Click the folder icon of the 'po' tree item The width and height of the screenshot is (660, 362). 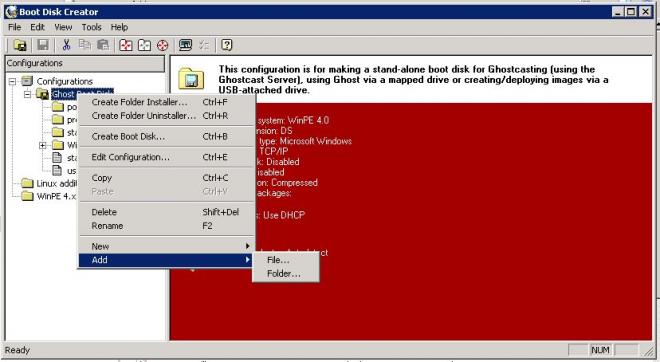click(x=58, y=107)
